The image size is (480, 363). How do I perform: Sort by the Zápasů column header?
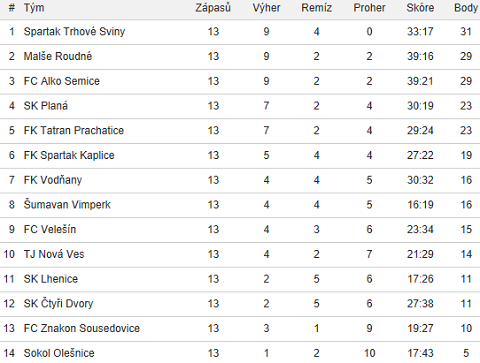point(213,8)
